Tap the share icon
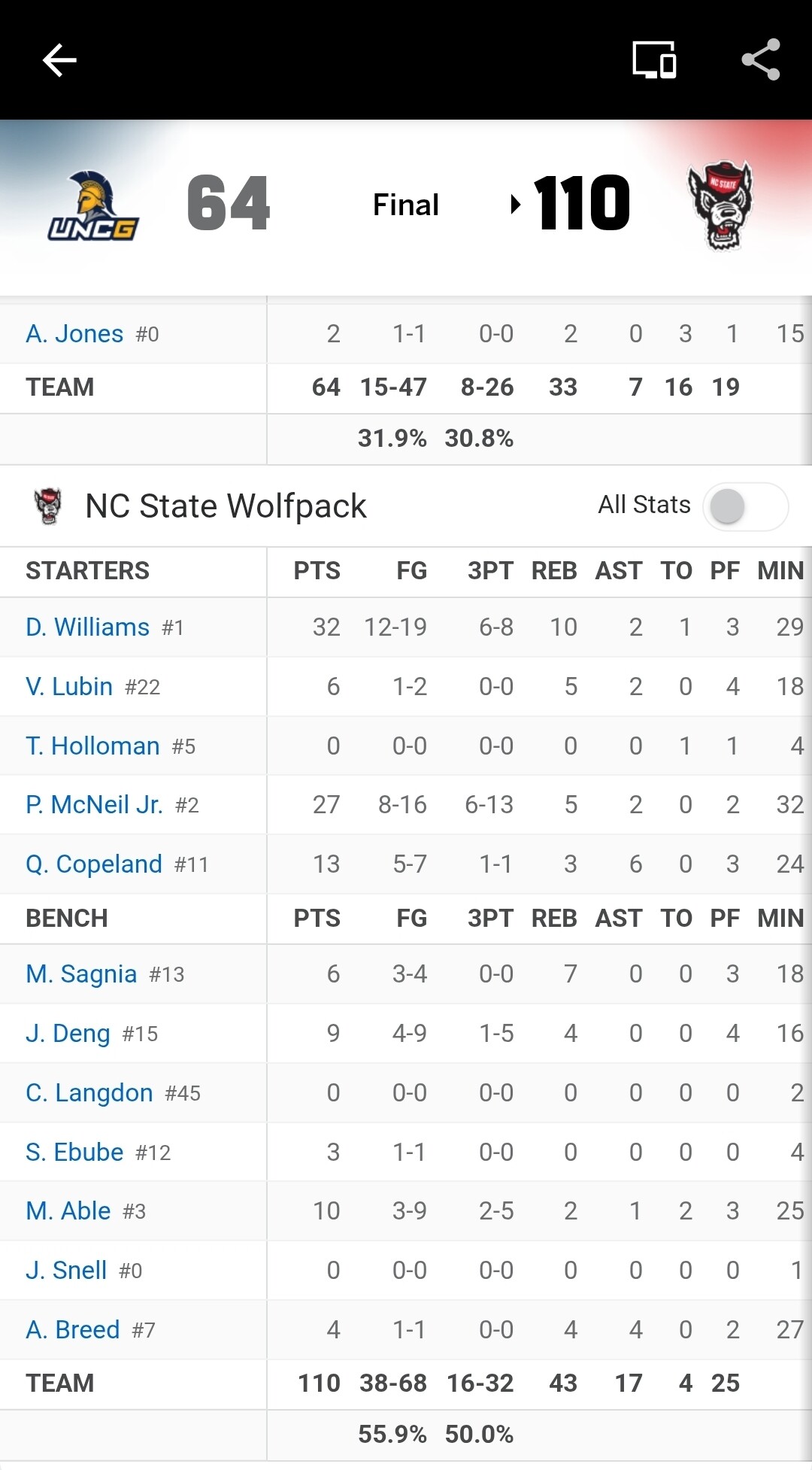Screen dimensions: 812x1470 point(761,60)
